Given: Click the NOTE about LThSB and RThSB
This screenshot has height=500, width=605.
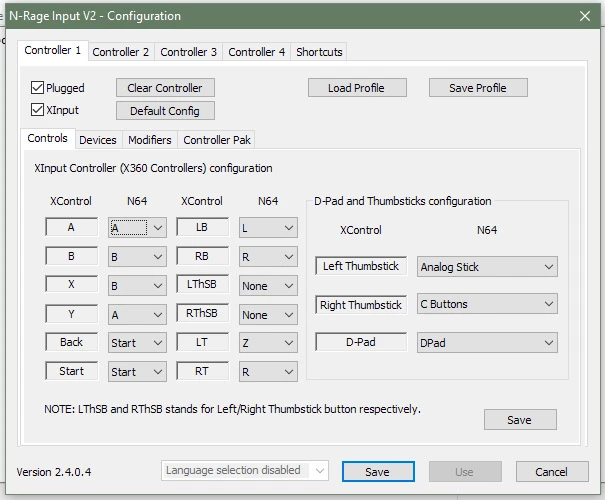Looking at the screenshot, I should click(232, 409).
